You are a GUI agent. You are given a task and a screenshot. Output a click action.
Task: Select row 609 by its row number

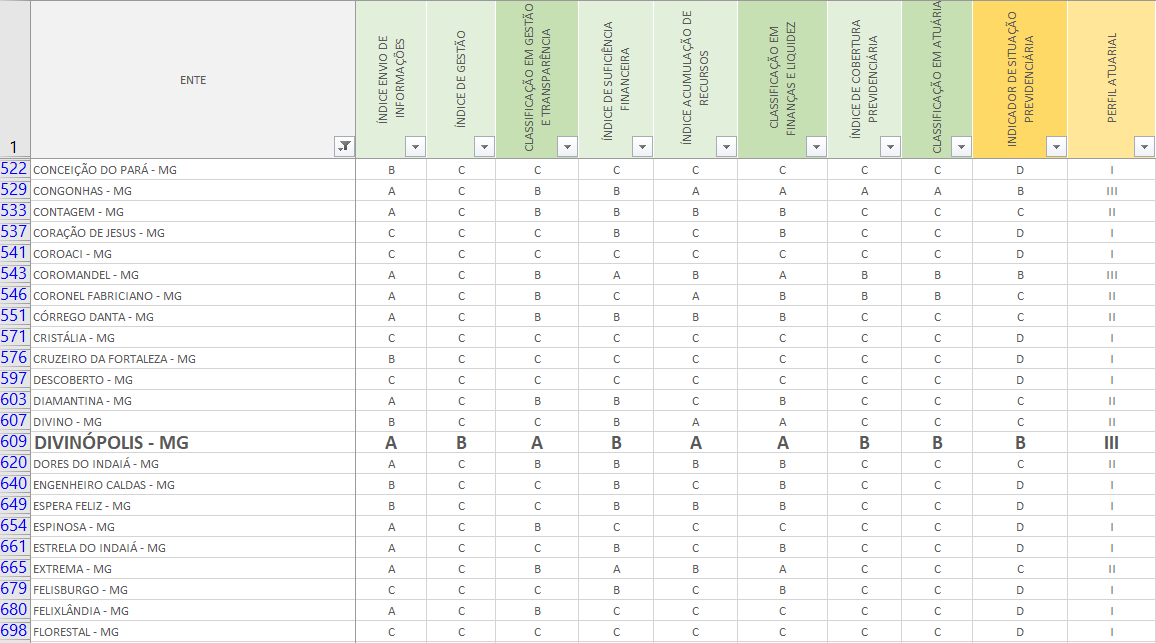coord(14,442)
